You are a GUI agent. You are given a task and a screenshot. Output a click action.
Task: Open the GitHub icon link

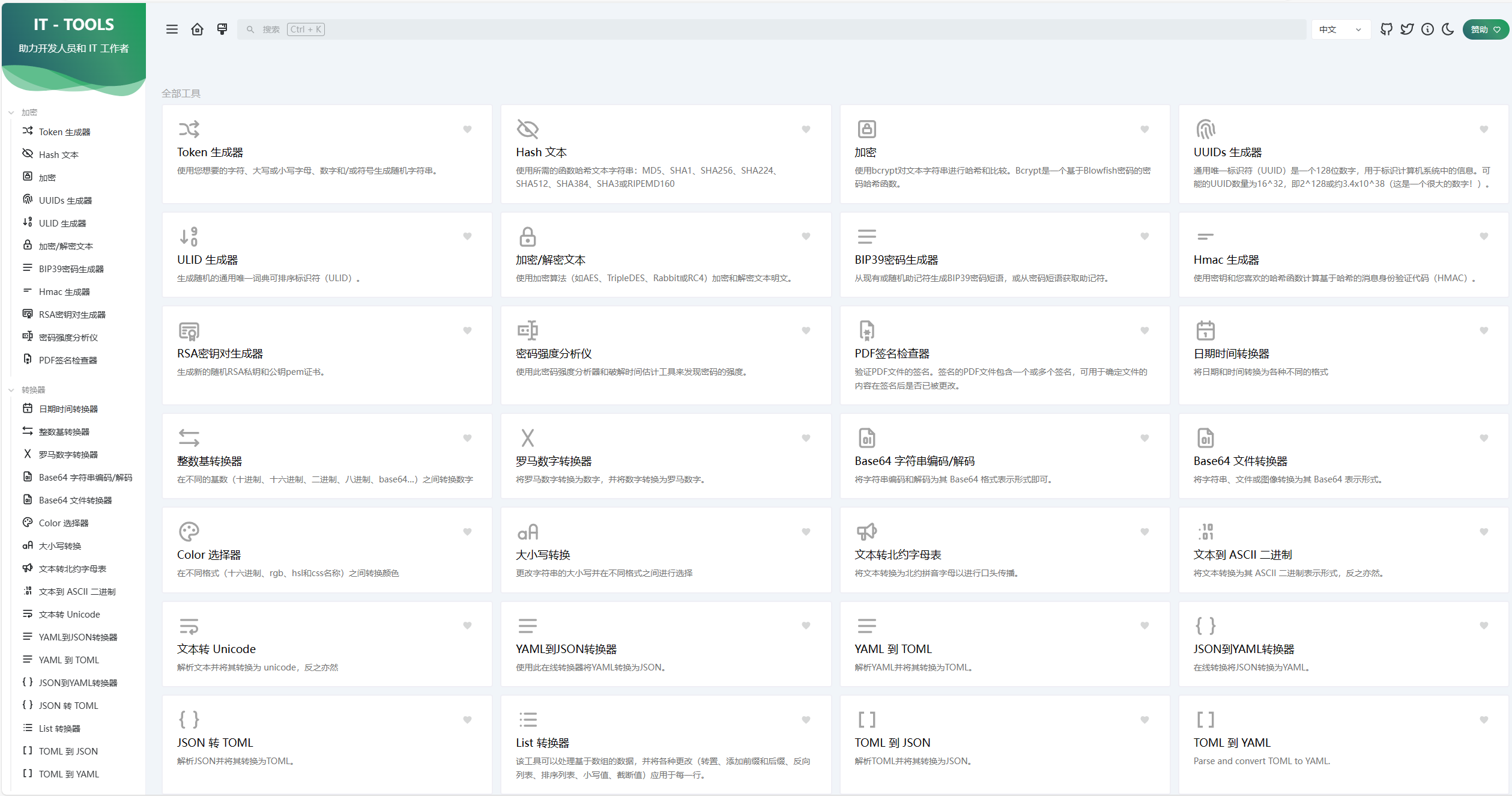[x=1387, y=29]
